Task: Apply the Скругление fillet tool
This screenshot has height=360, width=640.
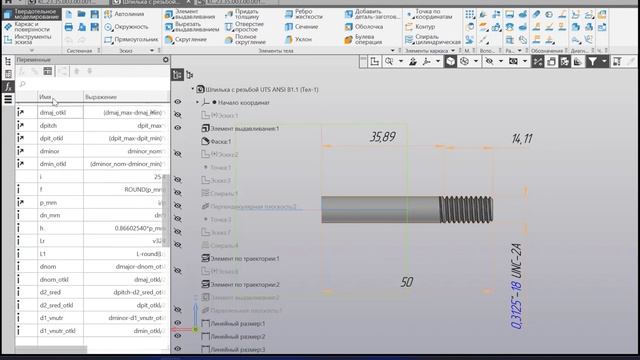Action: click(186, 40)
